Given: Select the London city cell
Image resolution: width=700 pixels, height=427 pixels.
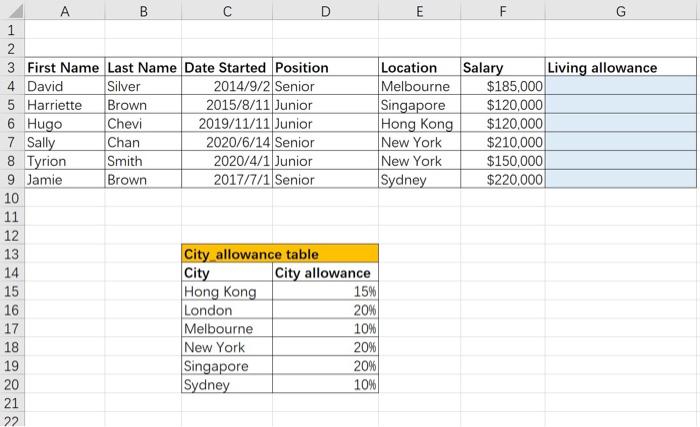Looking at the screenshot, I should pos(227,310).
